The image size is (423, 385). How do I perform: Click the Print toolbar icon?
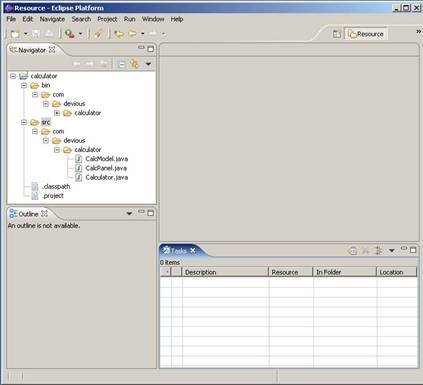[x=49, y=34]
